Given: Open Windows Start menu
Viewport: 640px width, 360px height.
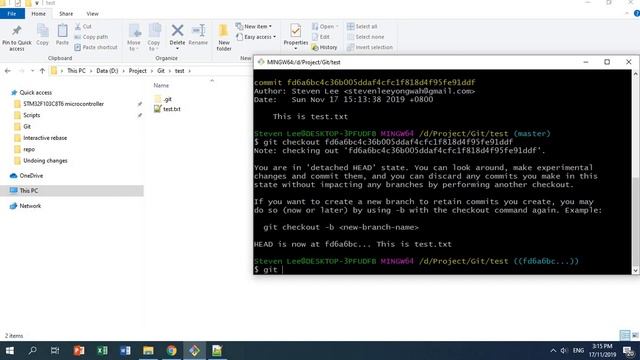Looking at the screenshot, I should tap(10, 351).
